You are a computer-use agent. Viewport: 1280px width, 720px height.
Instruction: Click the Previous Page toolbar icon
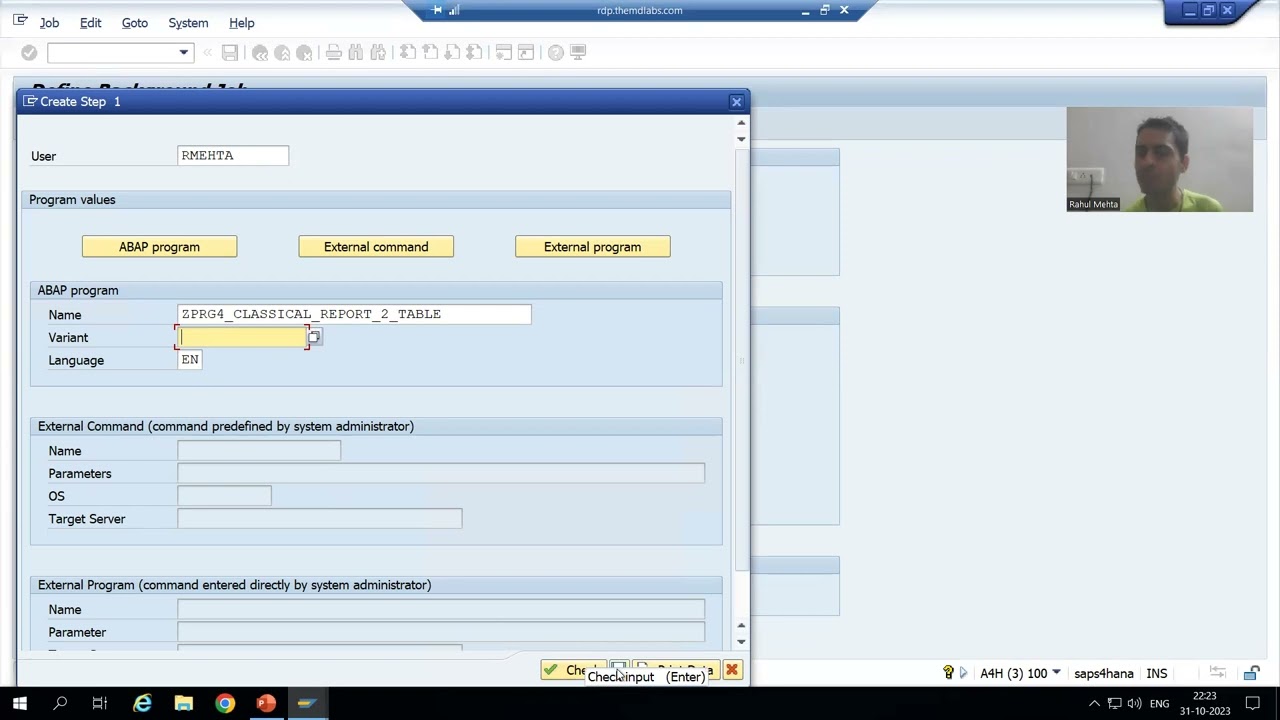pos(430,52)
